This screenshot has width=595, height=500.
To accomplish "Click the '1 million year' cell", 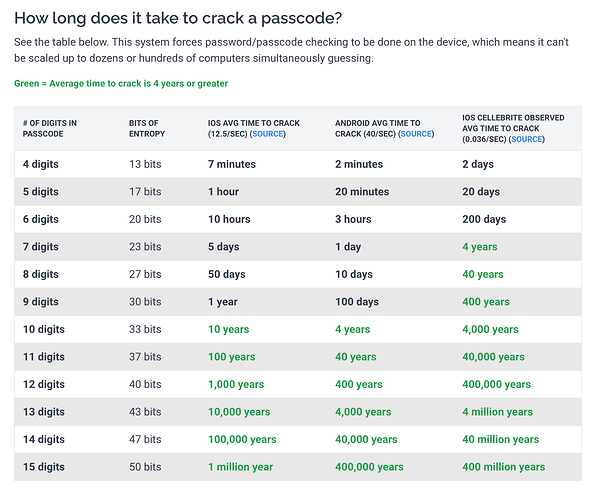I will click(241, 467).
